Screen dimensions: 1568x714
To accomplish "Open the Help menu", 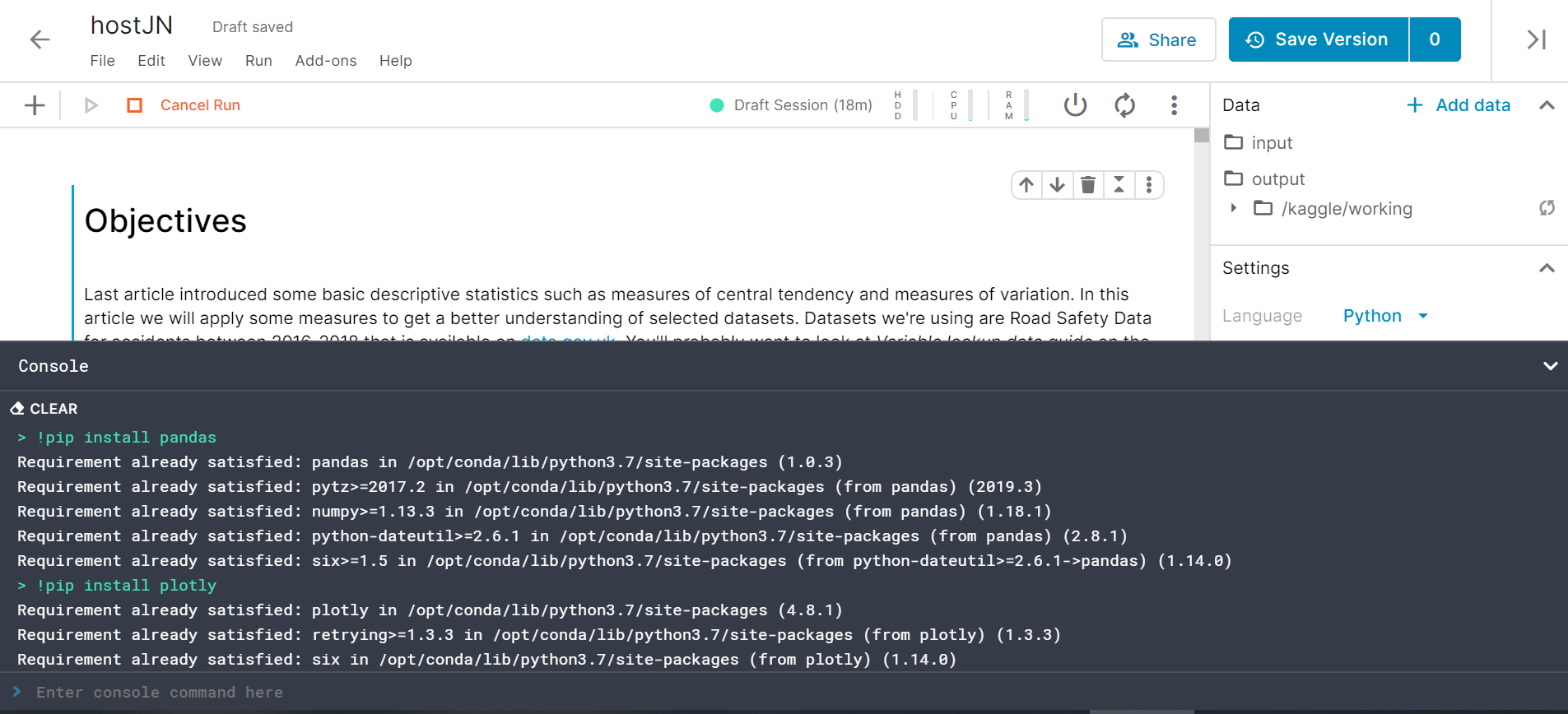I will pos(396,61).
